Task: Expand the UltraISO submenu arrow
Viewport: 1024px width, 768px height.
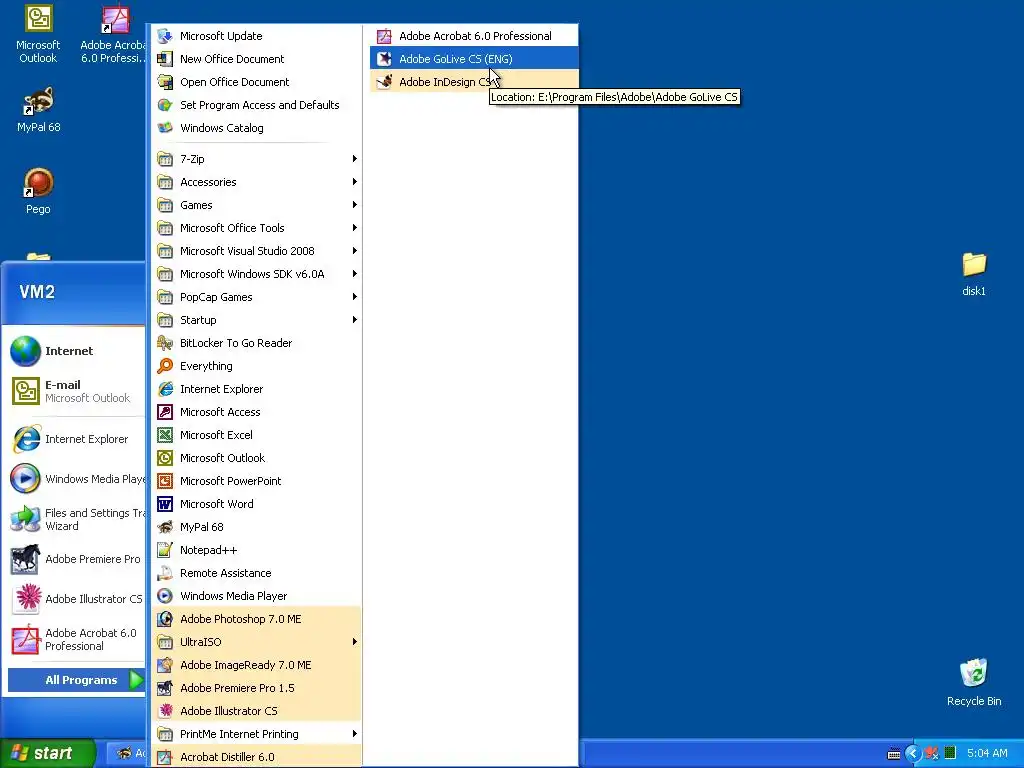Action: (x=355, y=642)
